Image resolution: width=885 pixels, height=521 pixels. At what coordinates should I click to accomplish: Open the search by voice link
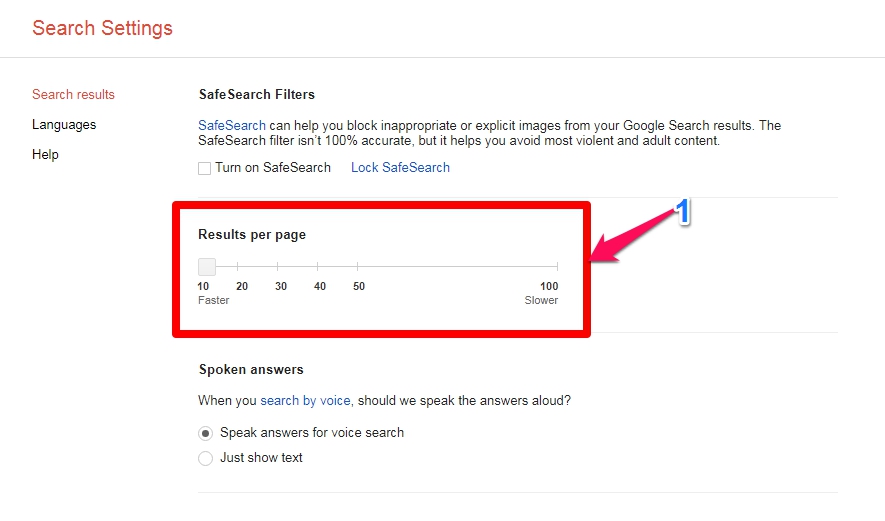click(x=305, y=401)
